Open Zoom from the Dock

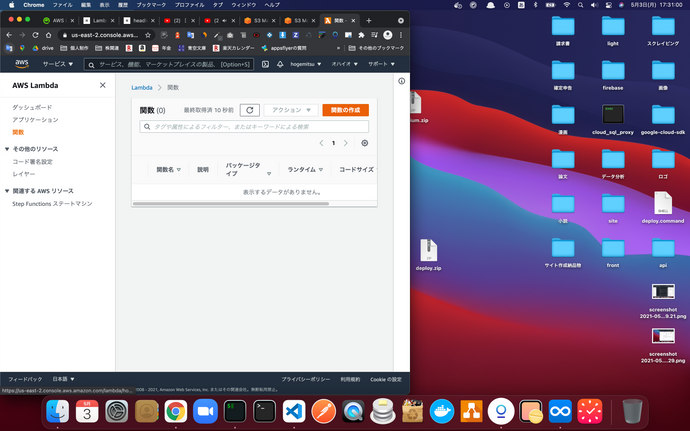(205, 412)
